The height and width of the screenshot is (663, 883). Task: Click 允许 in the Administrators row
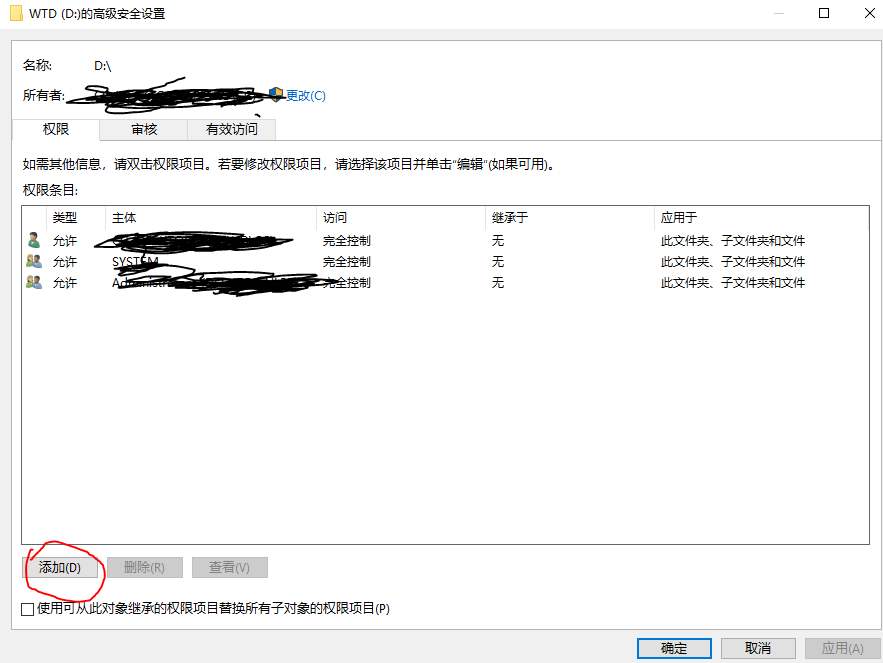(65, 282)
